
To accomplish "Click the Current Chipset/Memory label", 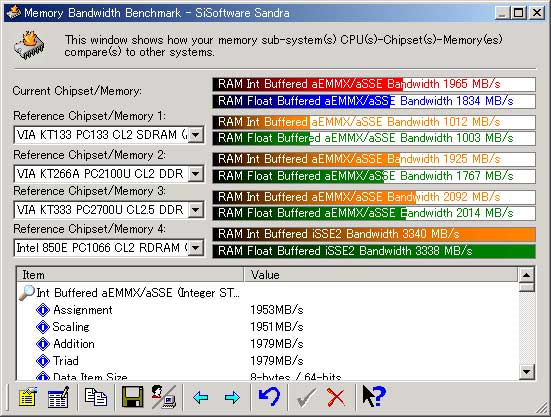I will tap(77, 91).
